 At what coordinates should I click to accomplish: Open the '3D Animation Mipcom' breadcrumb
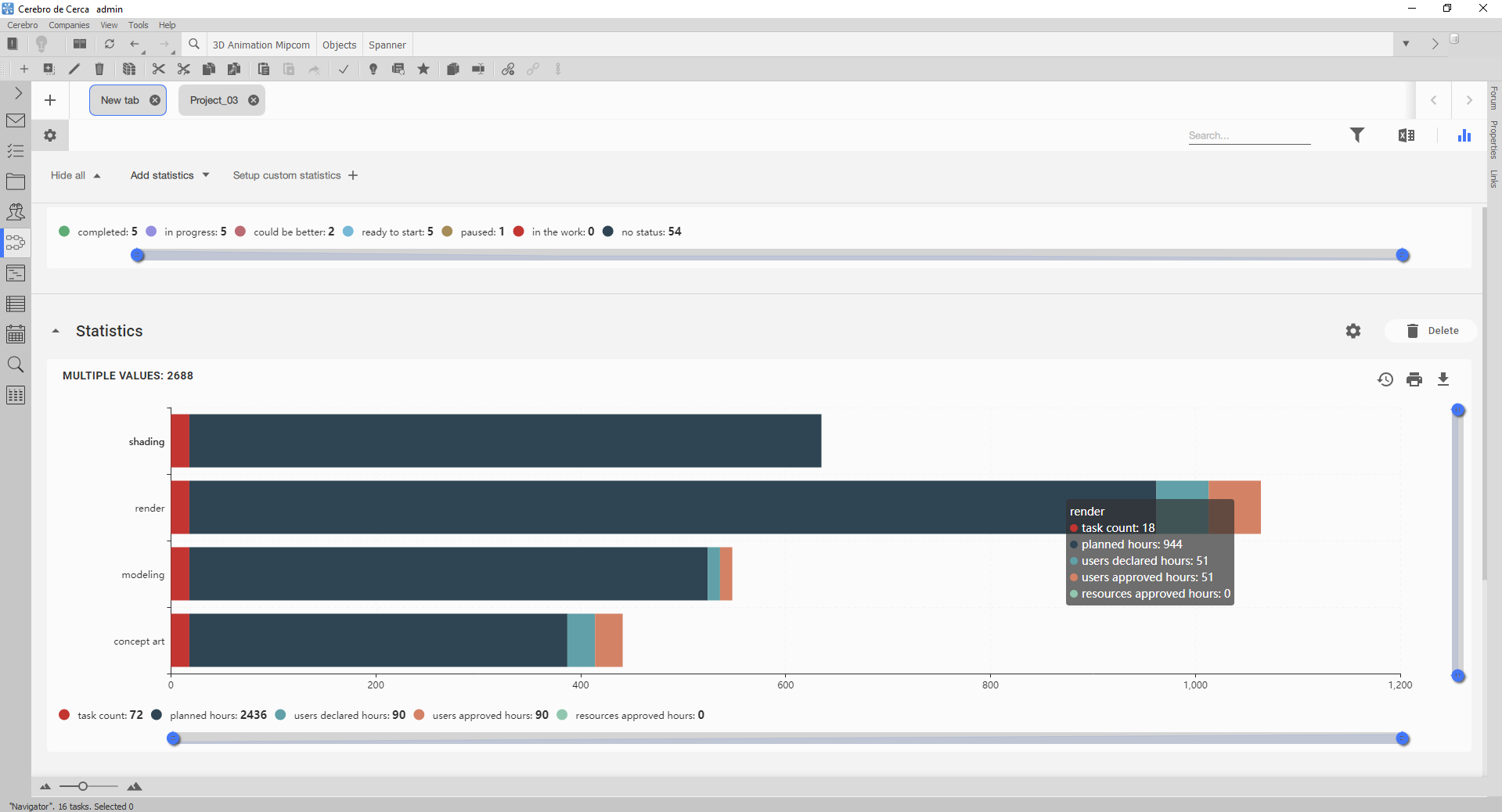(261, 45)
